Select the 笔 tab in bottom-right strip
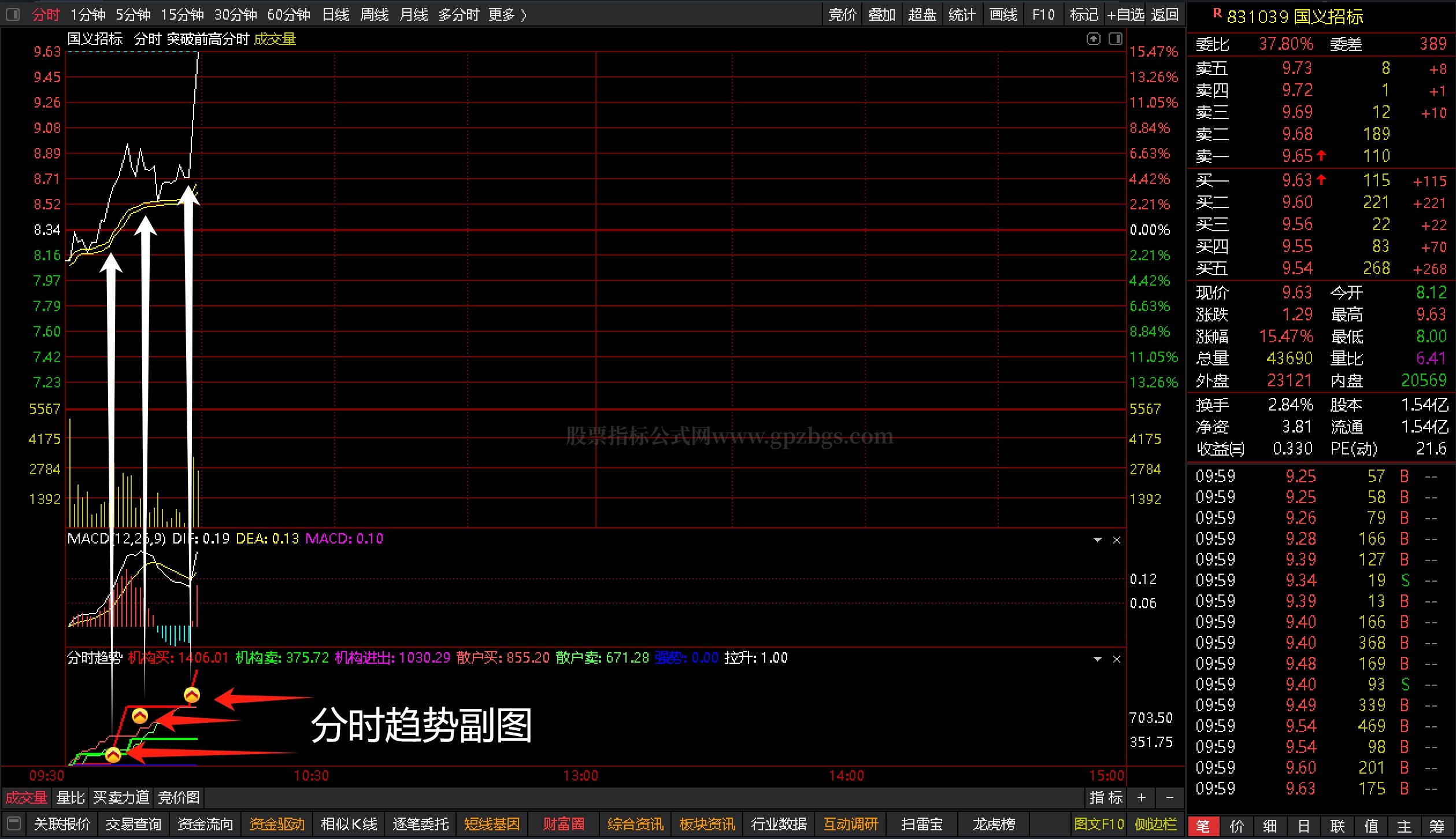Image resolution: width=1456 pixels, height=839 pixels. tap(1203, 826)
